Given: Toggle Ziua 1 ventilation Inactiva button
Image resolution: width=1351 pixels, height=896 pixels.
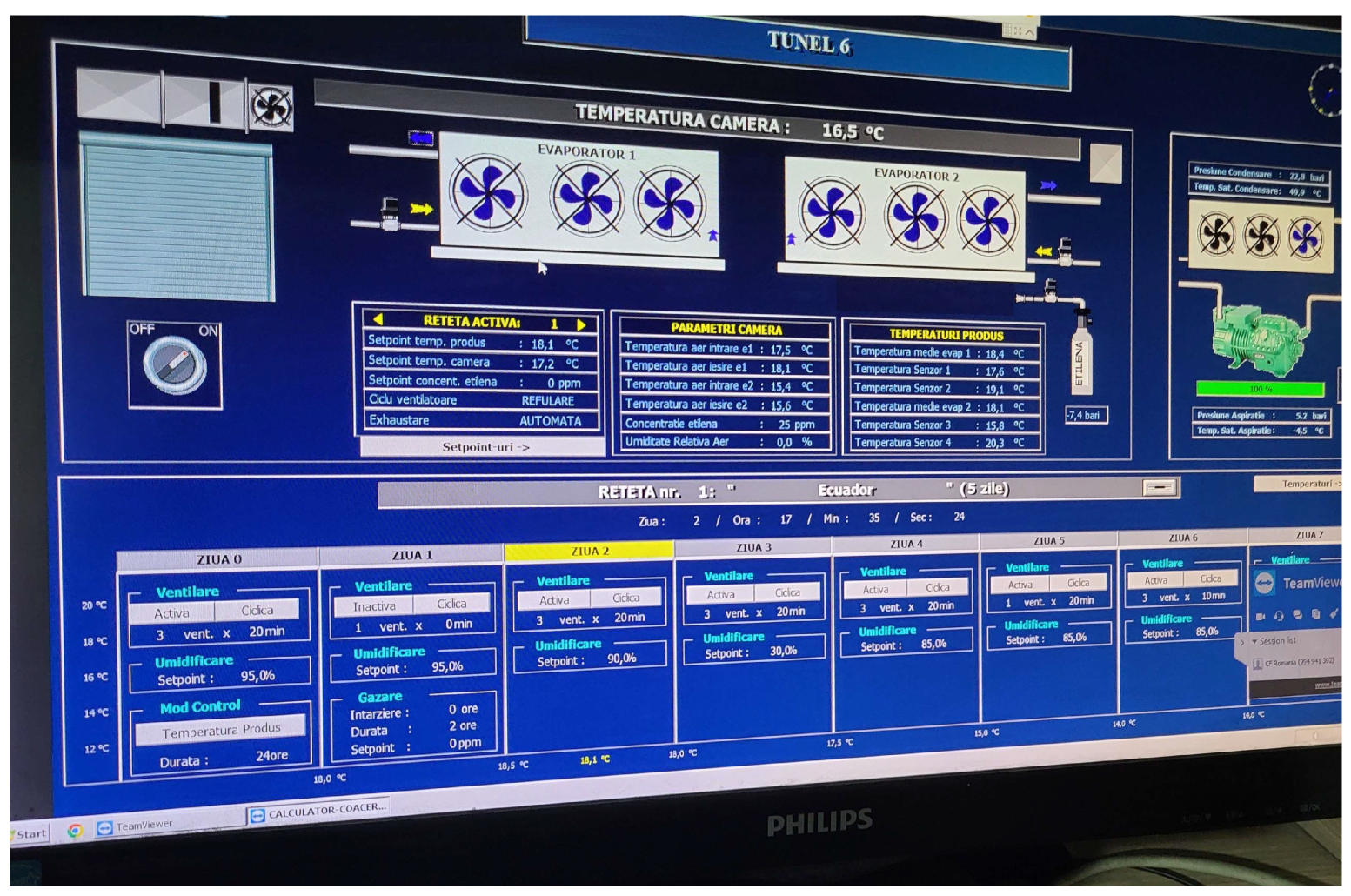Looking at the screenshot, I should 374,605.
